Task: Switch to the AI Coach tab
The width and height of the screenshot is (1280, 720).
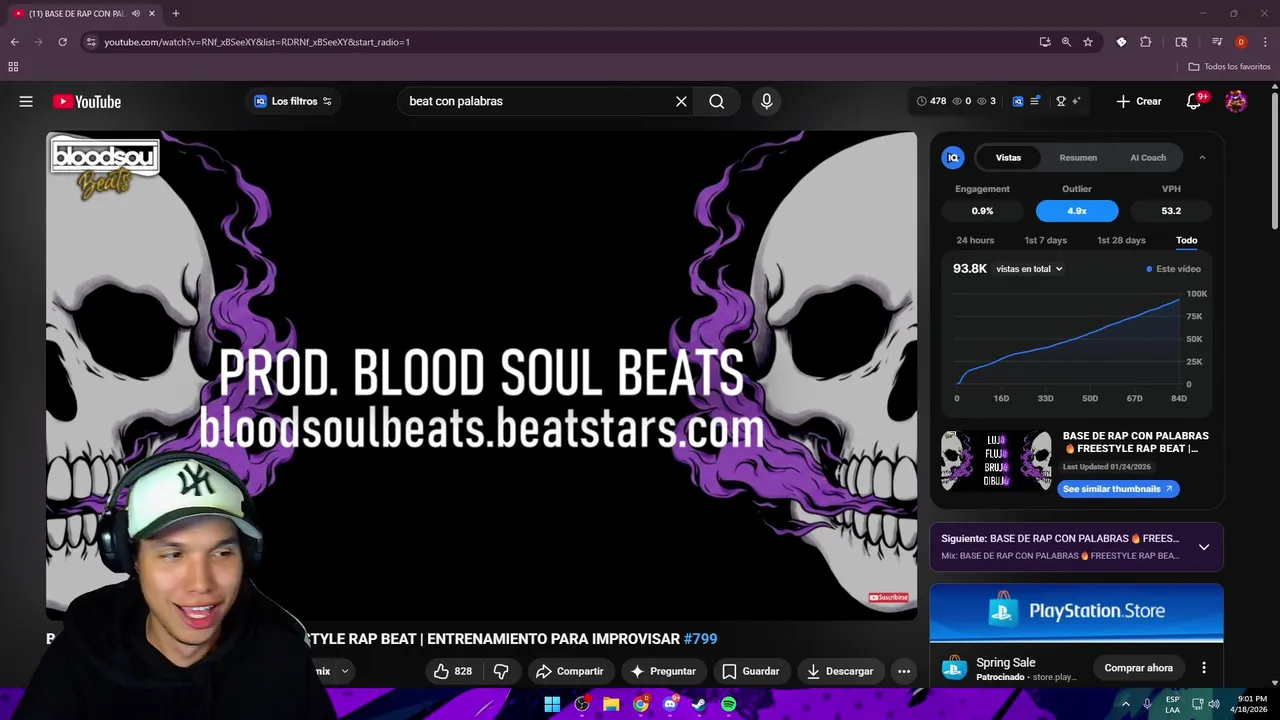Action: click(1148, 157)
